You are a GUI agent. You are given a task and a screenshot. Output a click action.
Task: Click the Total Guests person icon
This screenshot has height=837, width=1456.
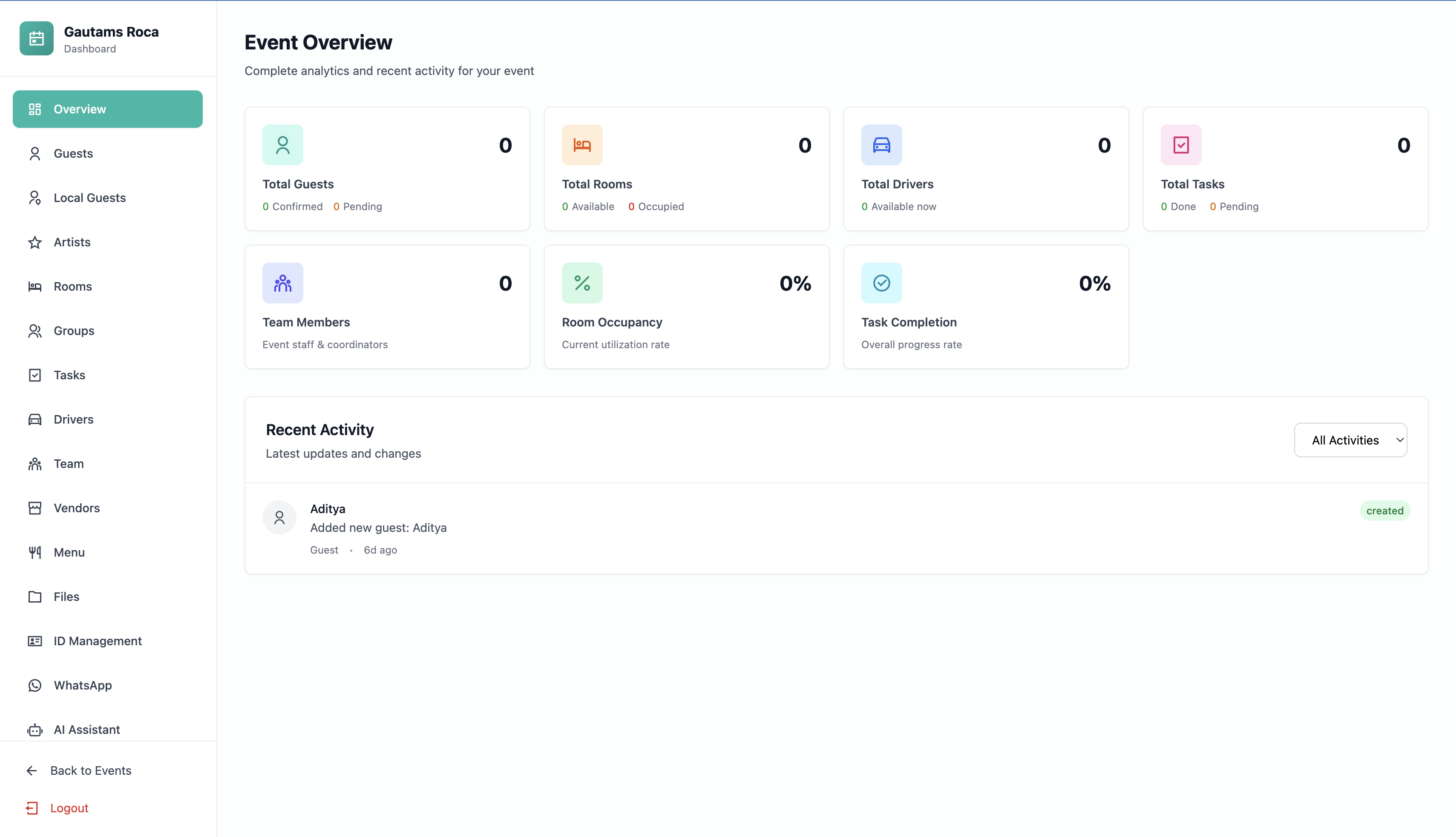point(283,145)
